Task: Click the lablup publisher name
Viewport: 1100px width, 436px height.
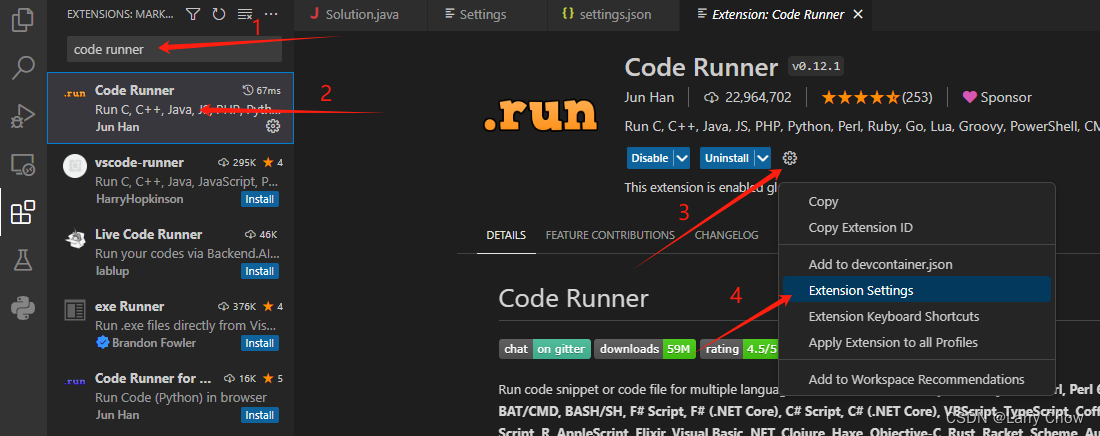Action: tap(112, 271)
